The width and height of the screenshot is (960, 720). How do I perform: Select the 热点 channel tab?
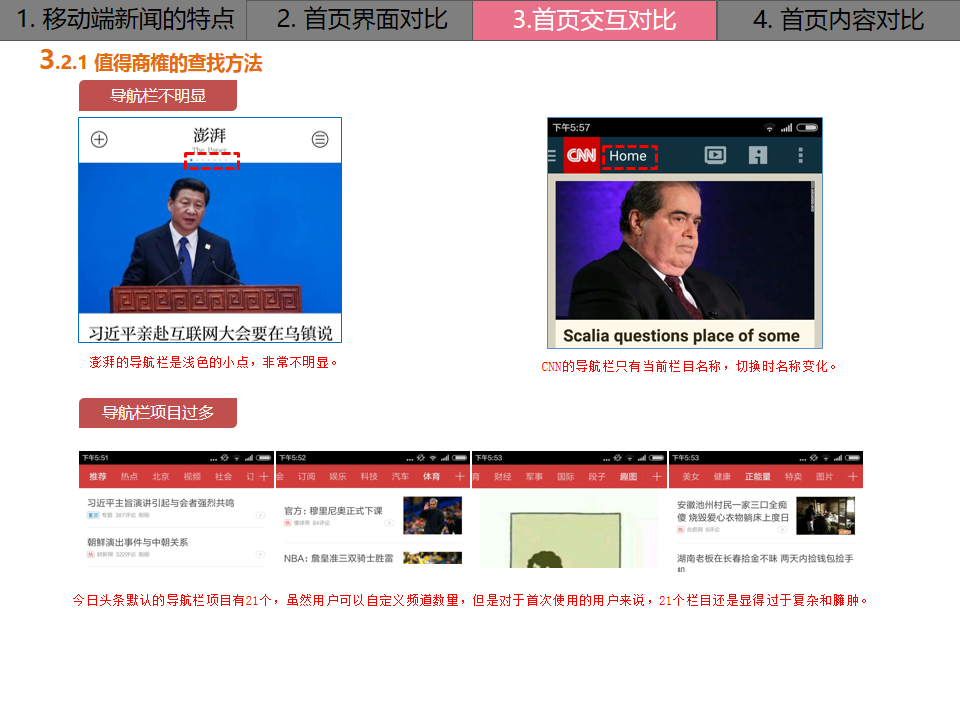click(x=129, y=476)
